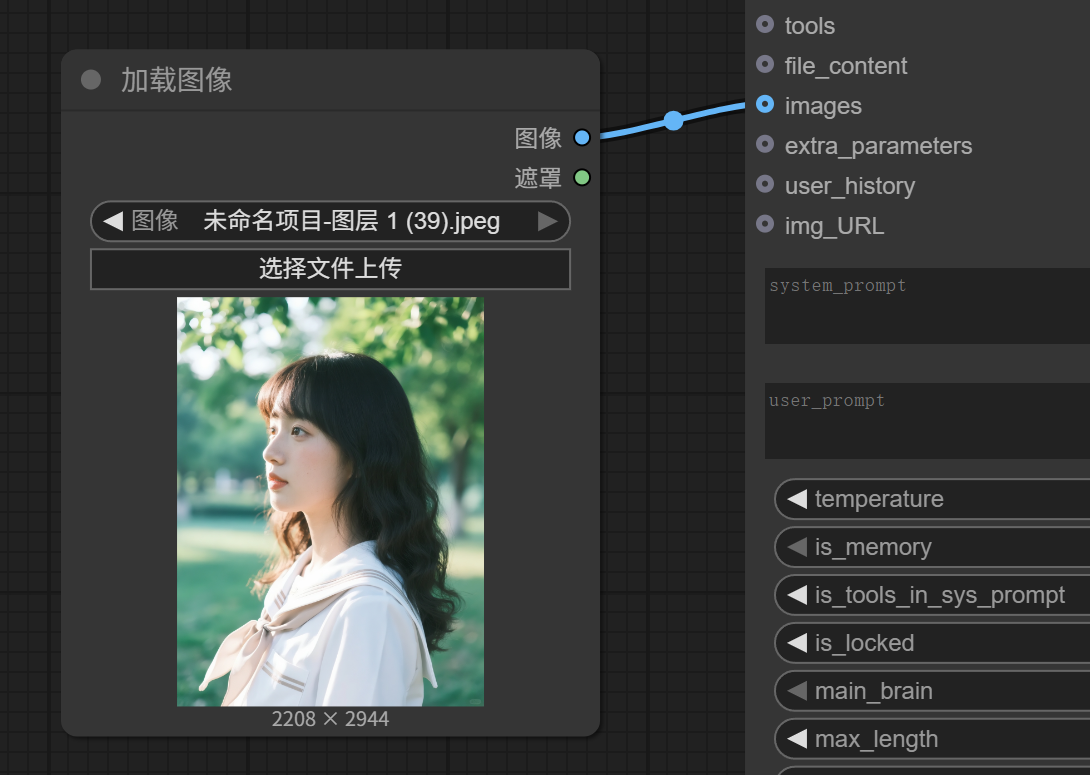Screen dimensions: 1090x775
Task: Click the blue 图像 output socket
Action: click(x=582, y=137)
